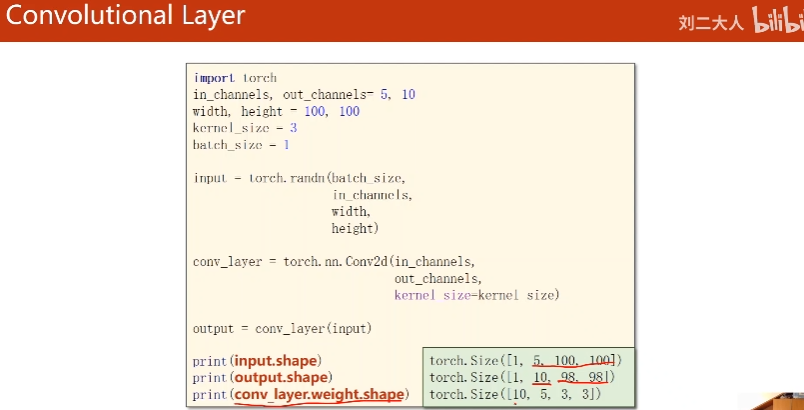
Task: Select the "height)" argument line
Action: tap(355, 229)
